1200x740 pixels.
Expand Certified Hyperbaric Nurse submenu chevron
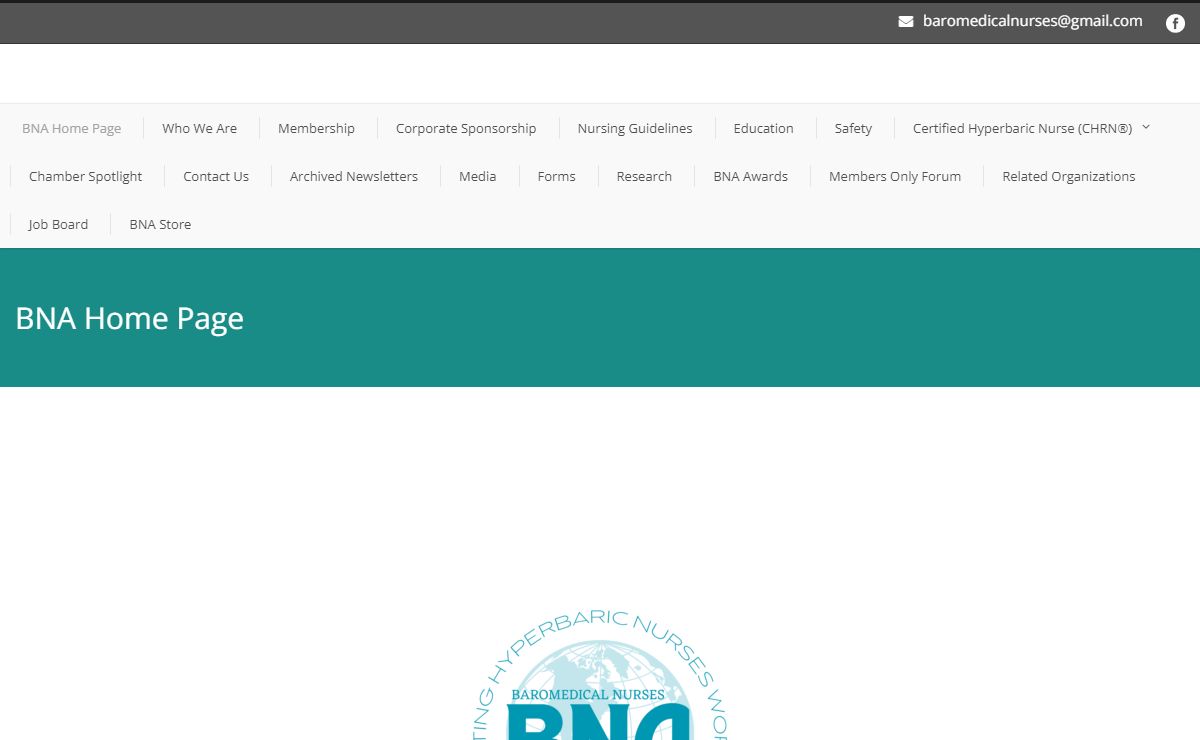click(x=1146, y=127)
